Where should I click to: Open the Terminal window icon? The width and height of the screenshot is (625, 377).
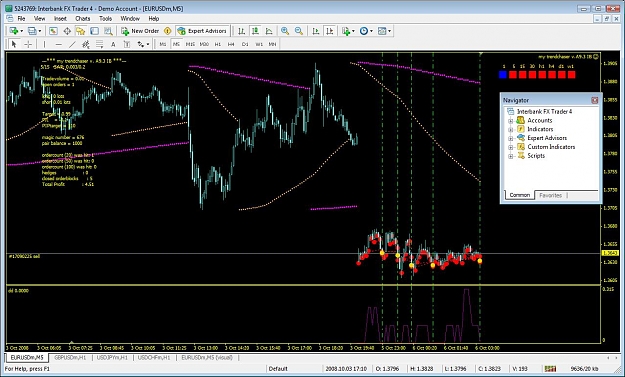[94, 31]
